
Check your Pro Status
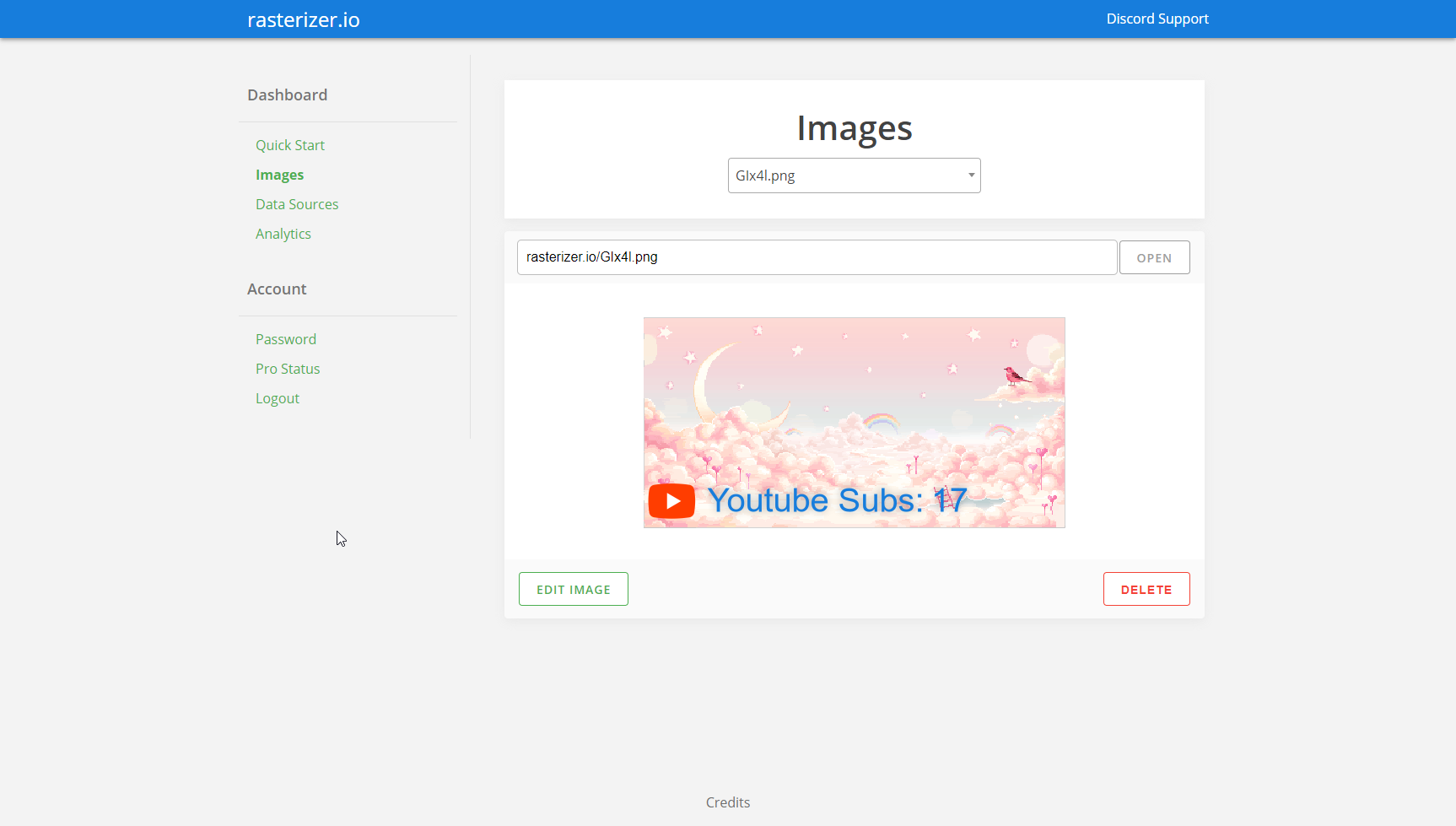click(288, 368)
